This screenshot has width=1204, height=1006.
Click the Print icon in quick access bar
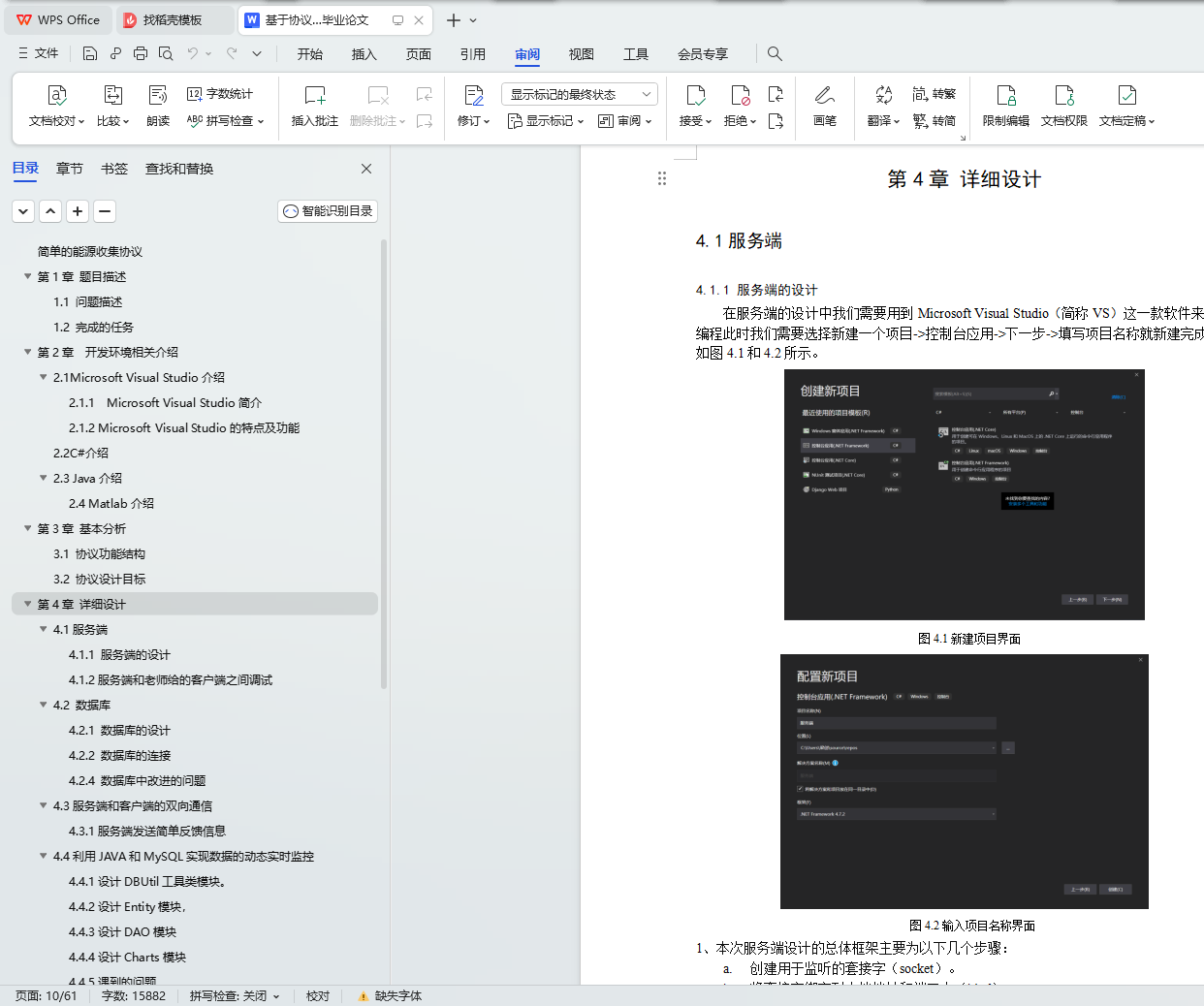141,53
